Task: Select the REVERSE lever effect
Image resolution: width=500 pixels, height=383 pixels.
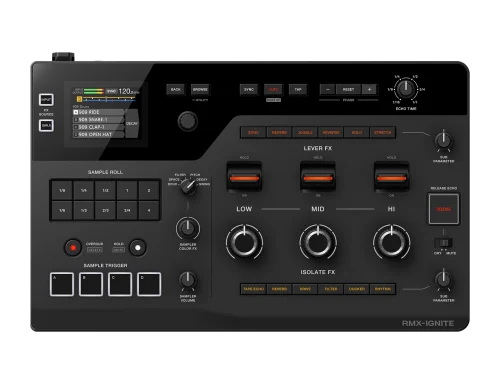Action: (x=331, y=132)
